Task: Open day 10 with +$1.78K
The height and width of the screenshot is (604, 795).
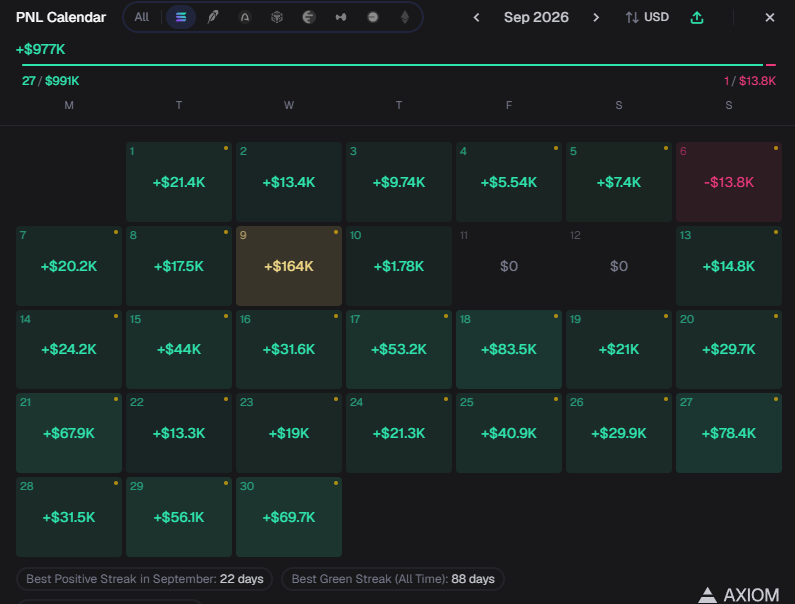Action: click(x=399, y=266)
